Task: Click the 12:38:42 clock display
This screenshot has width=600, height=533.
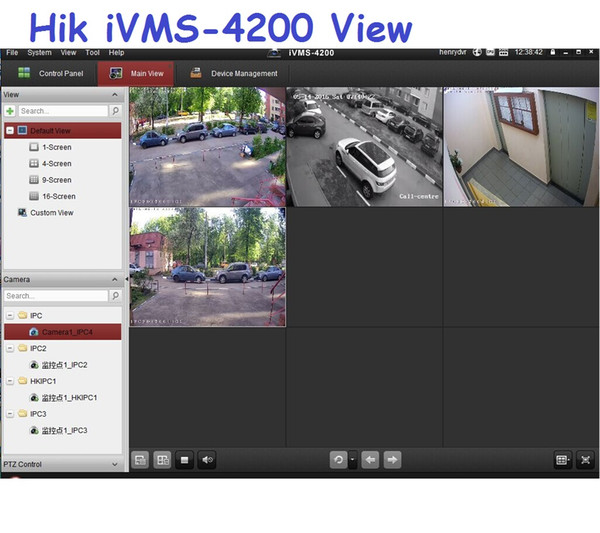Action: pyautogui.click(x=528, y=52)
